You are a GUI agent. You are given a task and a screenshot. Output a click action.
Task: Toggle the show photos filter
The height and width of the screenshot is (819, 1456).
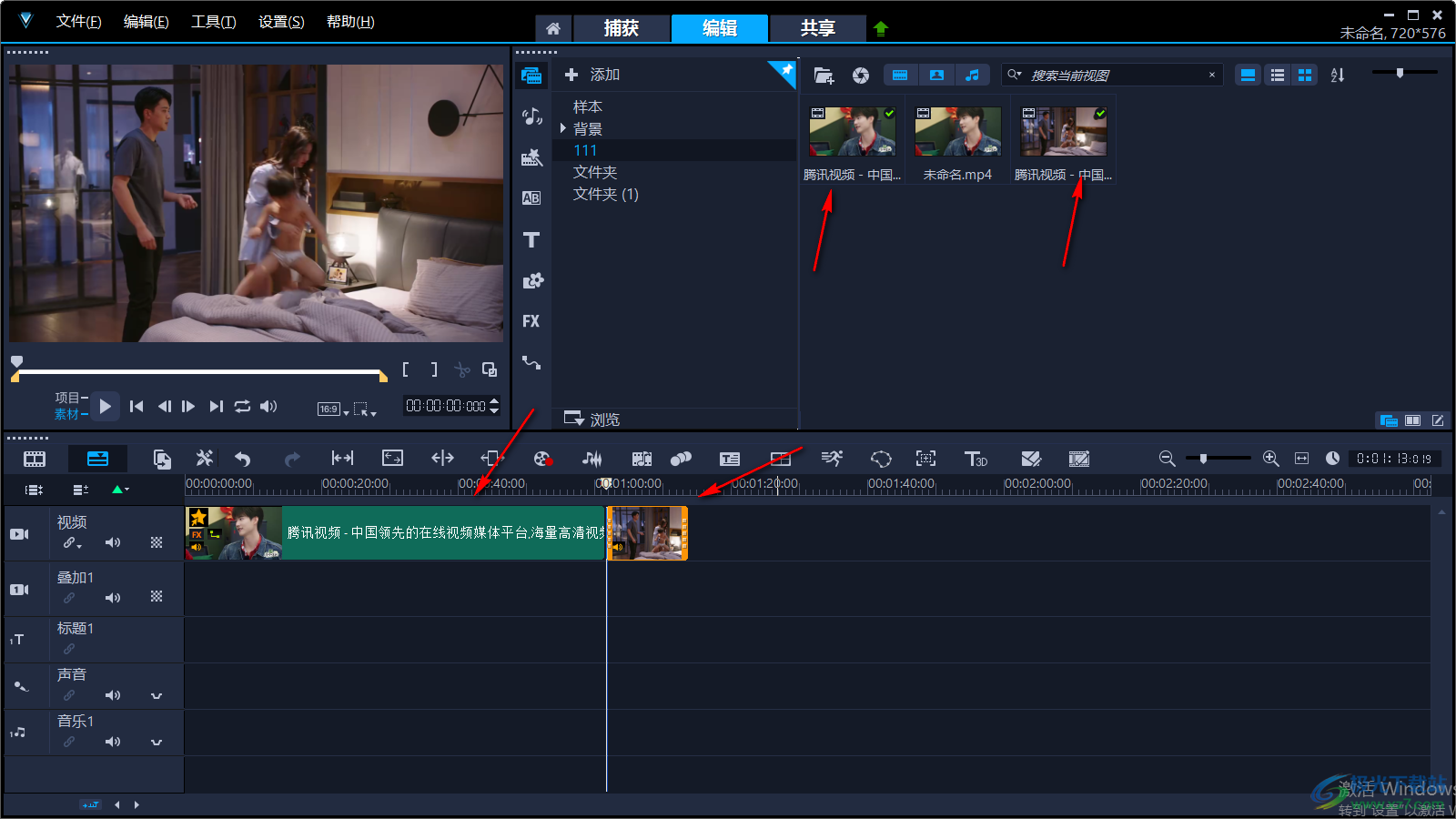point(936,76)
